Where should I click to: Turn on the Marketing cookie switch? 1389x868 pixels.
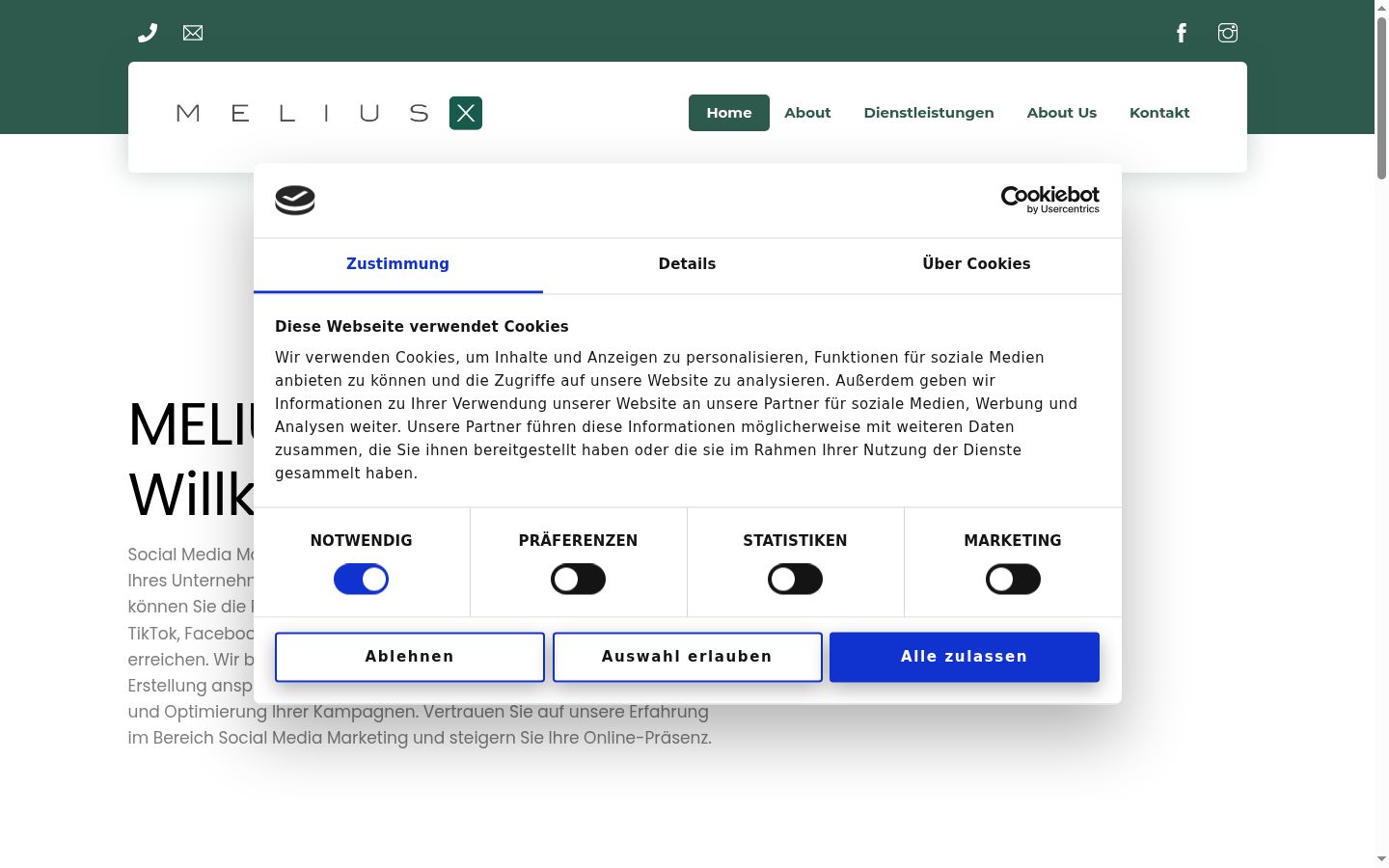(1013, 580)
